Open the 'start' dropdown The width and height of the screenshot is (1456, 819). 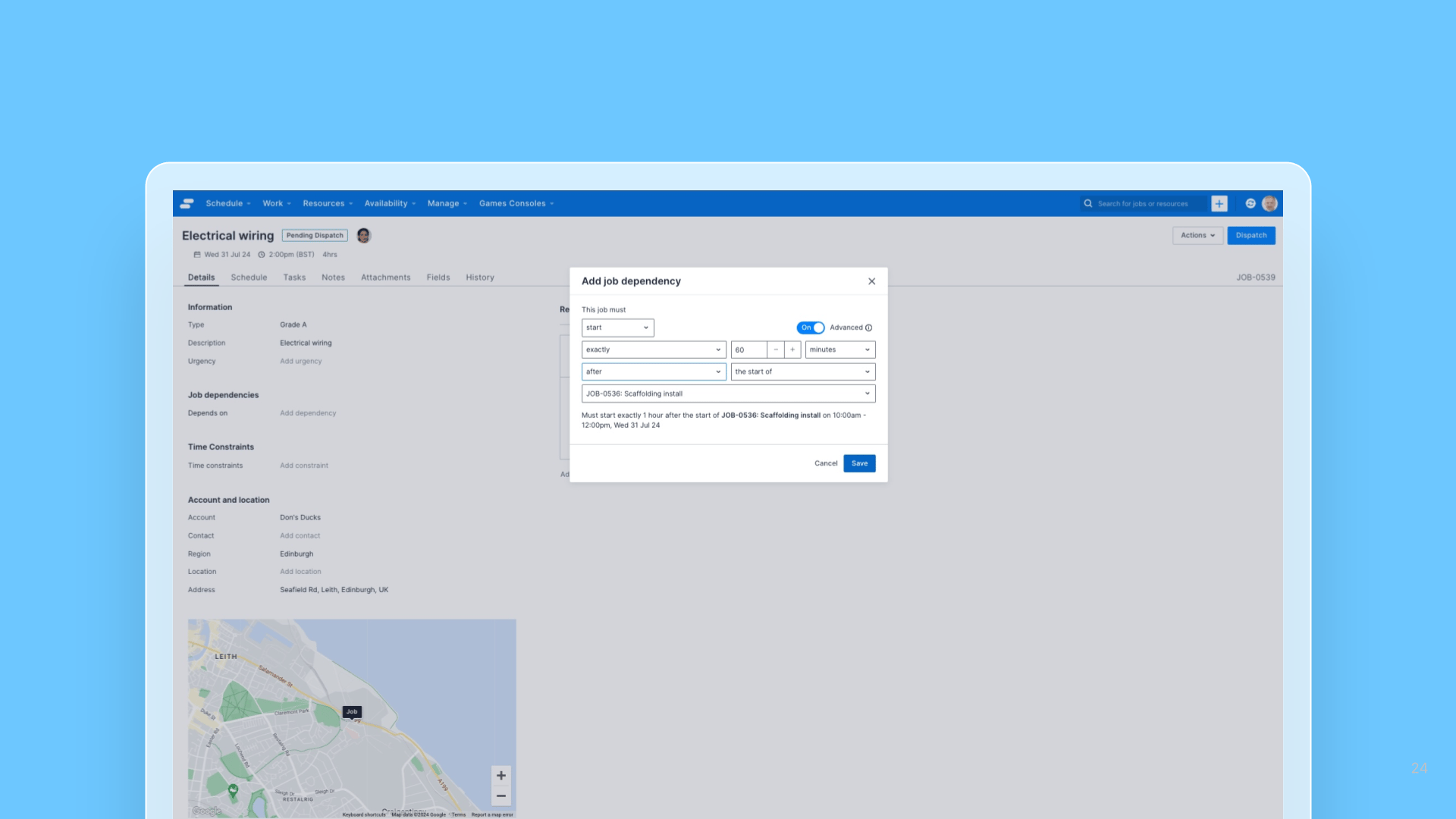pos(618,328)
